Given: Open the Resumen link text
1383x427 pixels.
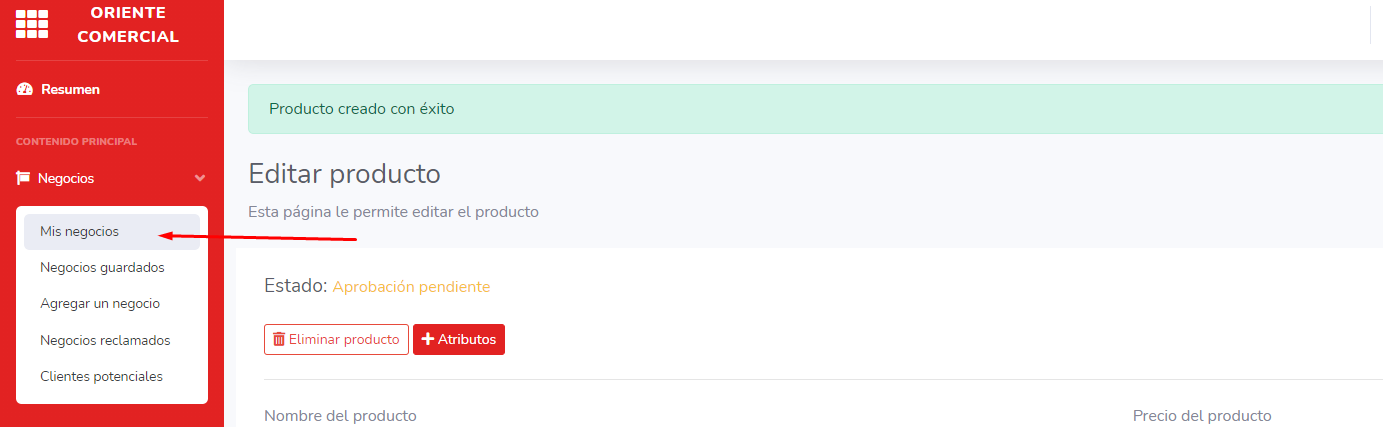Looking at the screenshot, I should [x=70, y=90].
